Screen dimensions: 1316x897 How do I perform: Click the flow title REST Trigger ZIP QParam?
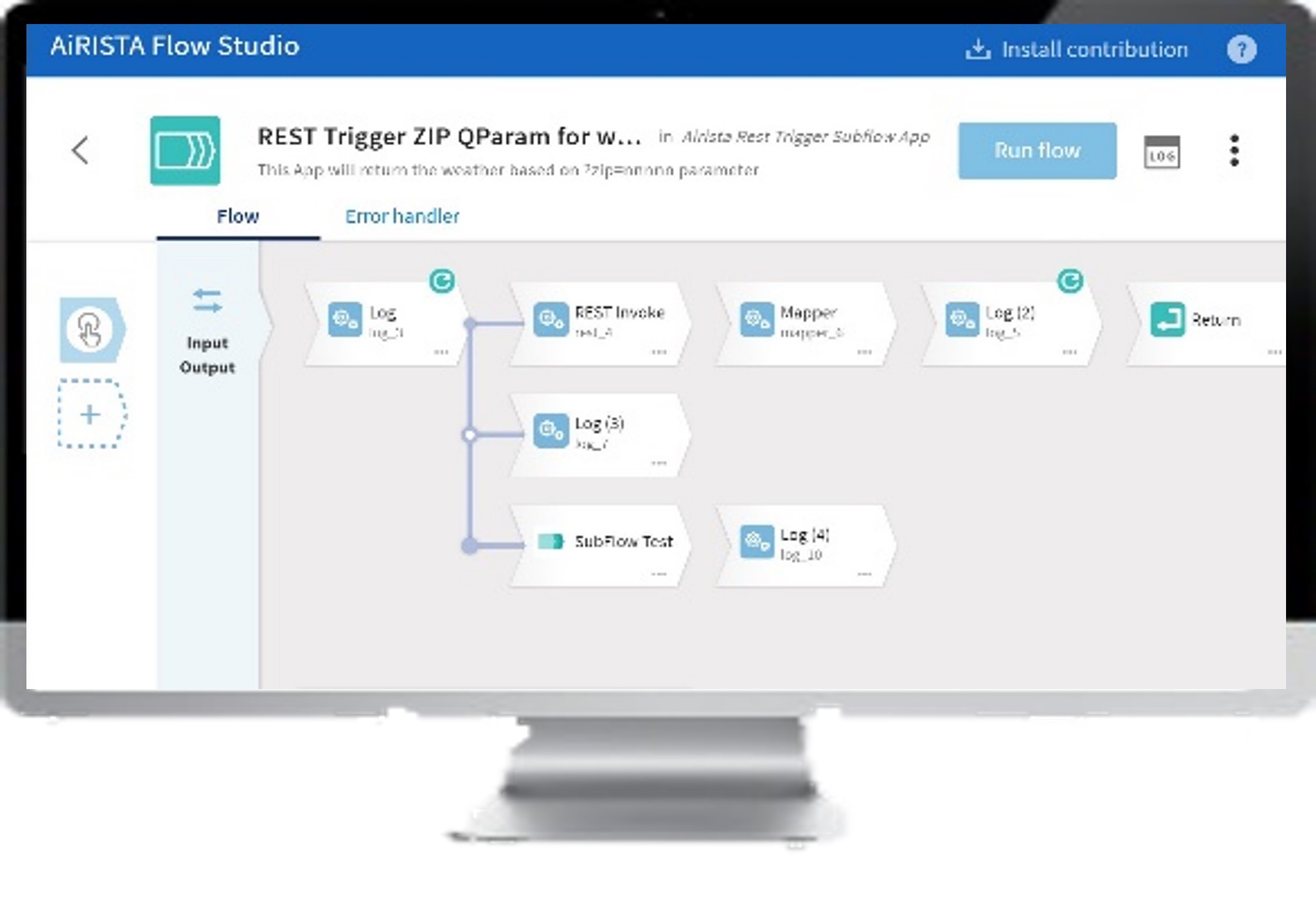coord(449,136)
